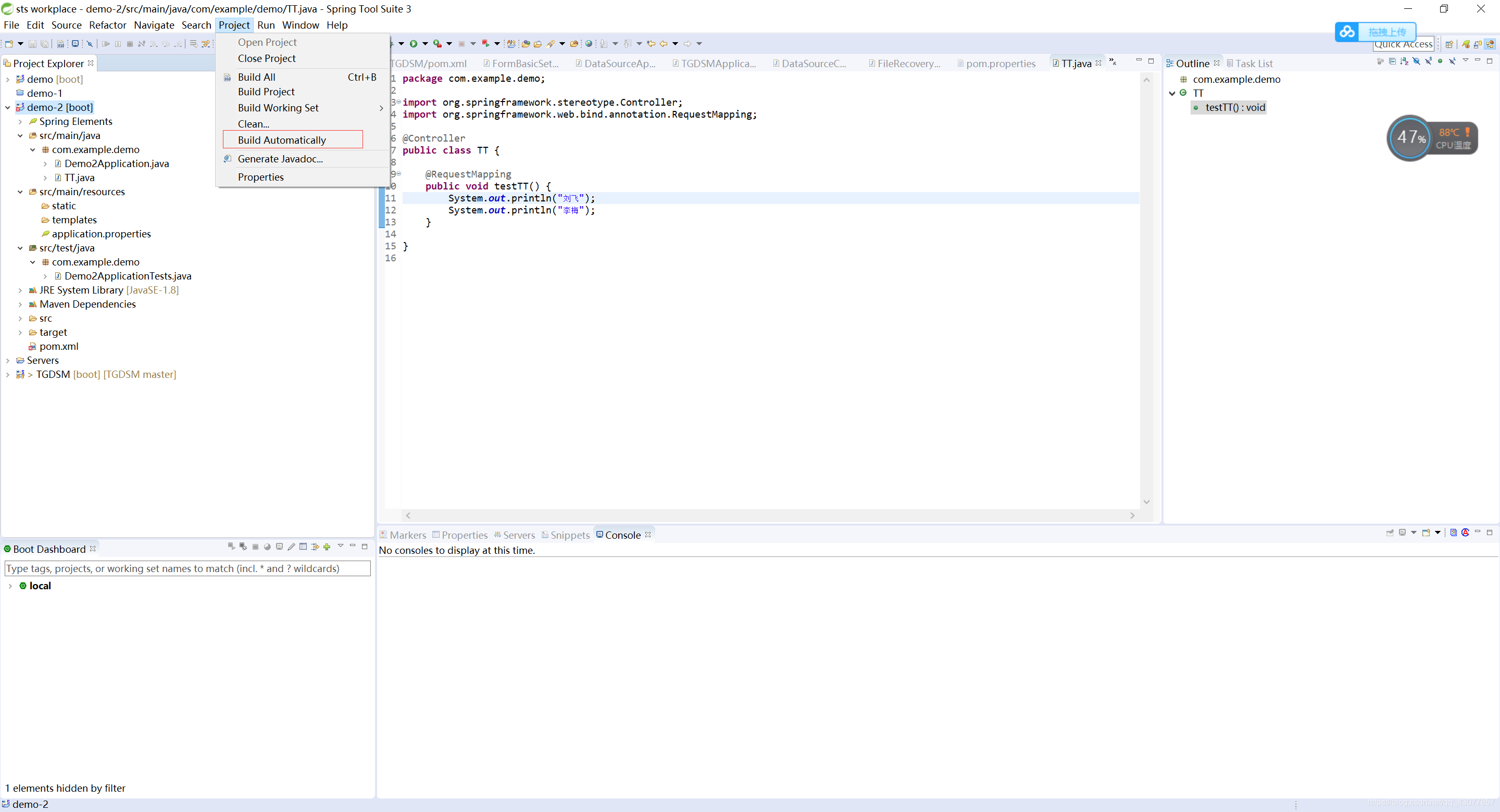Click green plus icon in Boot Dashboard

(x=327, y=547)
